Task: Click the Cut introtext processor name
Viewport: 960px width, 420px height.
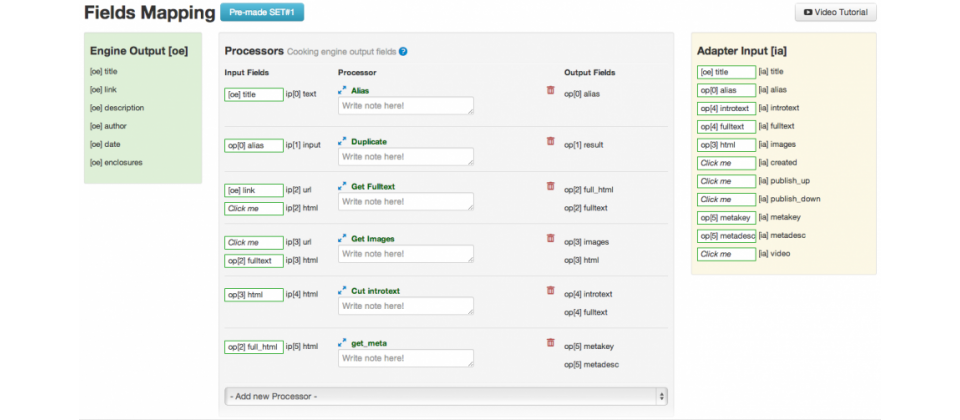Action: tap(375, 291)
